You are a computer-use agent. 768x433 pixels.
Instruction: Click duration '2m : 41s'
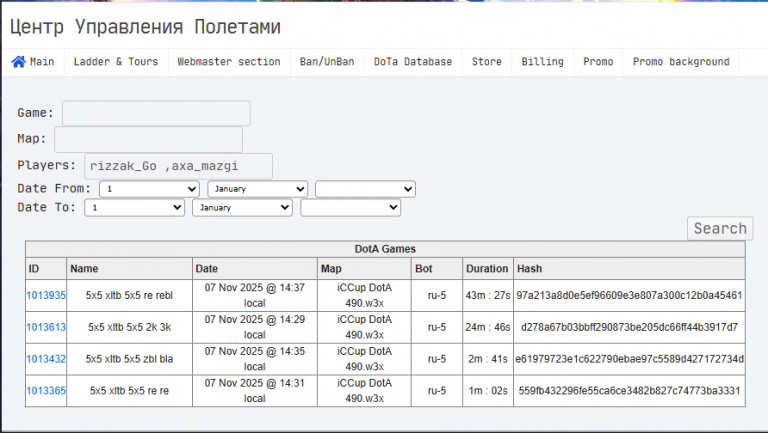click(x=488, y=359)
